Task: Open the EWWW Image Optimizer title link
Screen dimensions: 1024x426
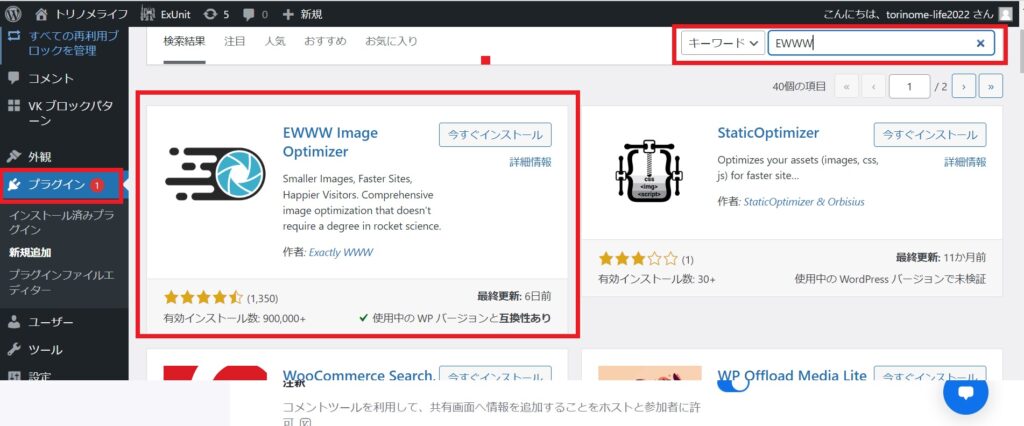Action: click(330, 142)
